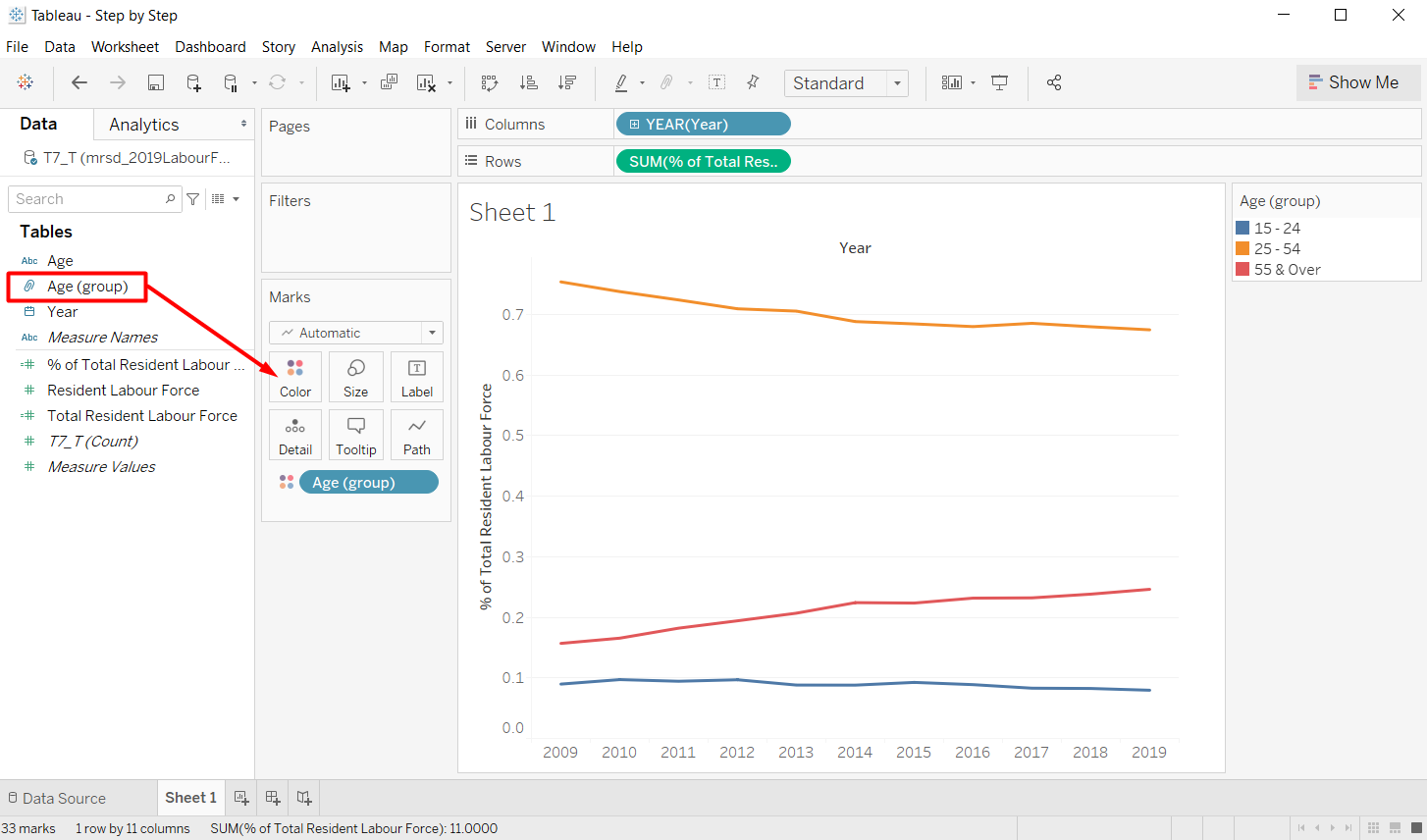
Task: Click the Sort Ascending toolbar icon
Action: (528, 82)
